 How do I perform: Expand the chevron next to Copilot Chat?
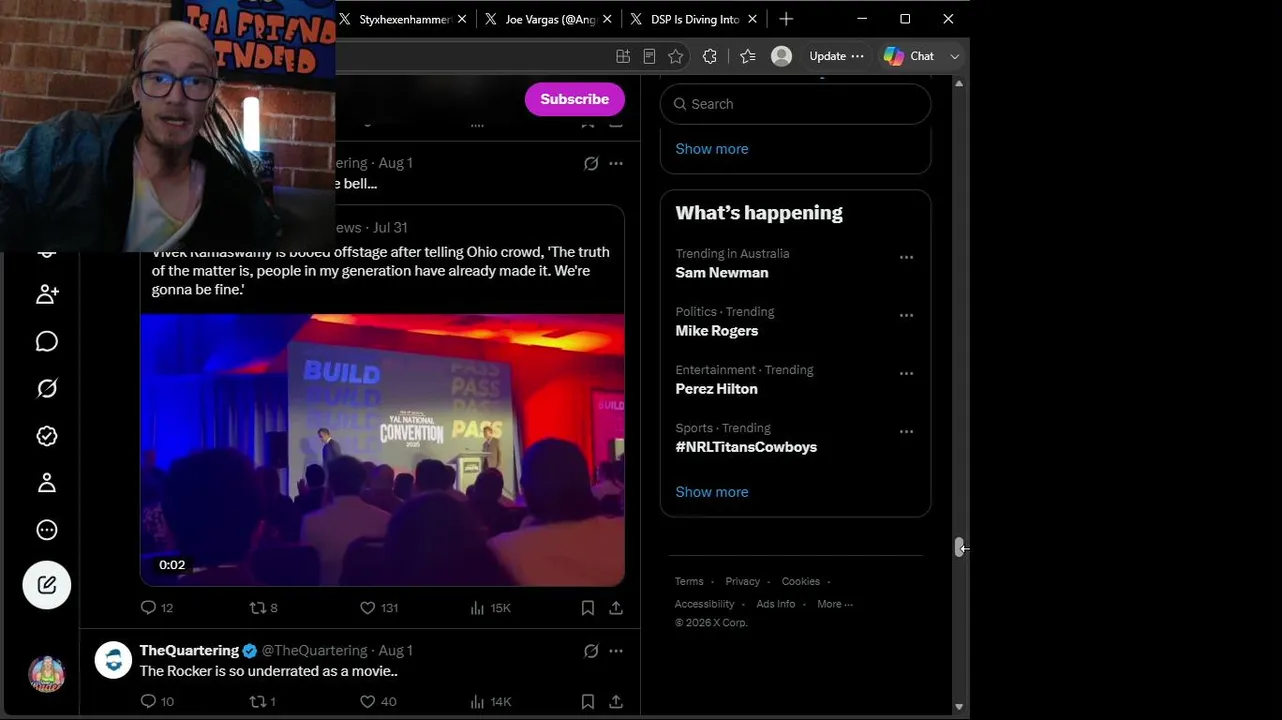[x=955, y=56]
